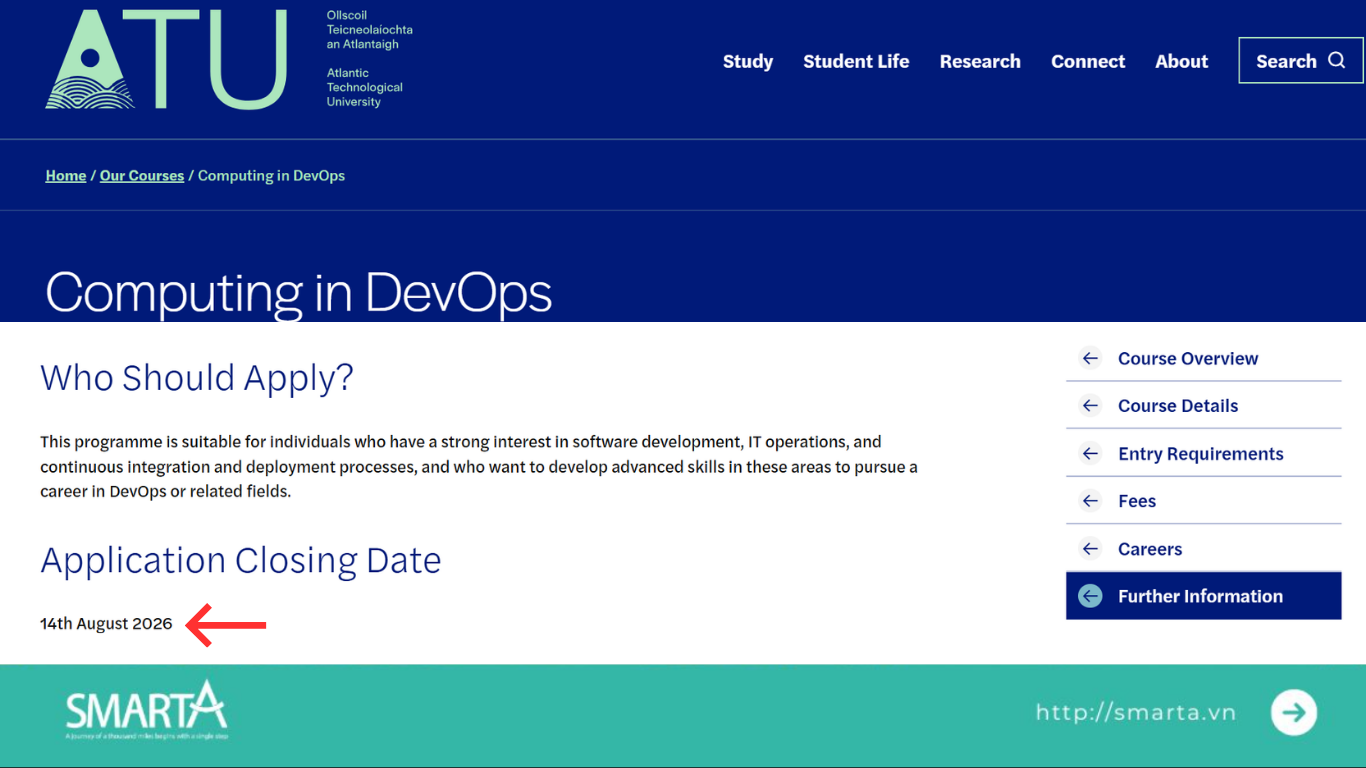Open the Connect menu
The height and width of the screenshot is (768, 1366).
pos(1088,61)
